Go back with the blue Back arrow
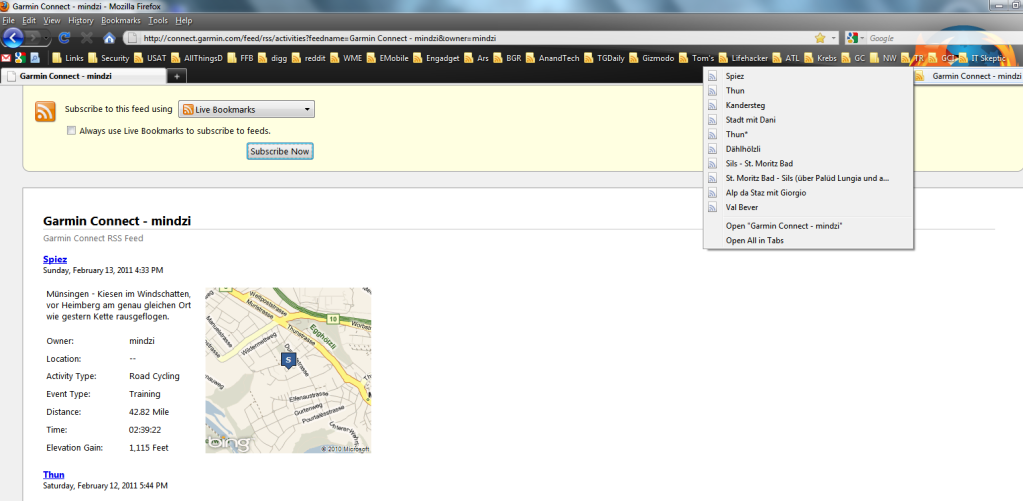Viewport: 1023px width, 501px height. tap(14, 37)
